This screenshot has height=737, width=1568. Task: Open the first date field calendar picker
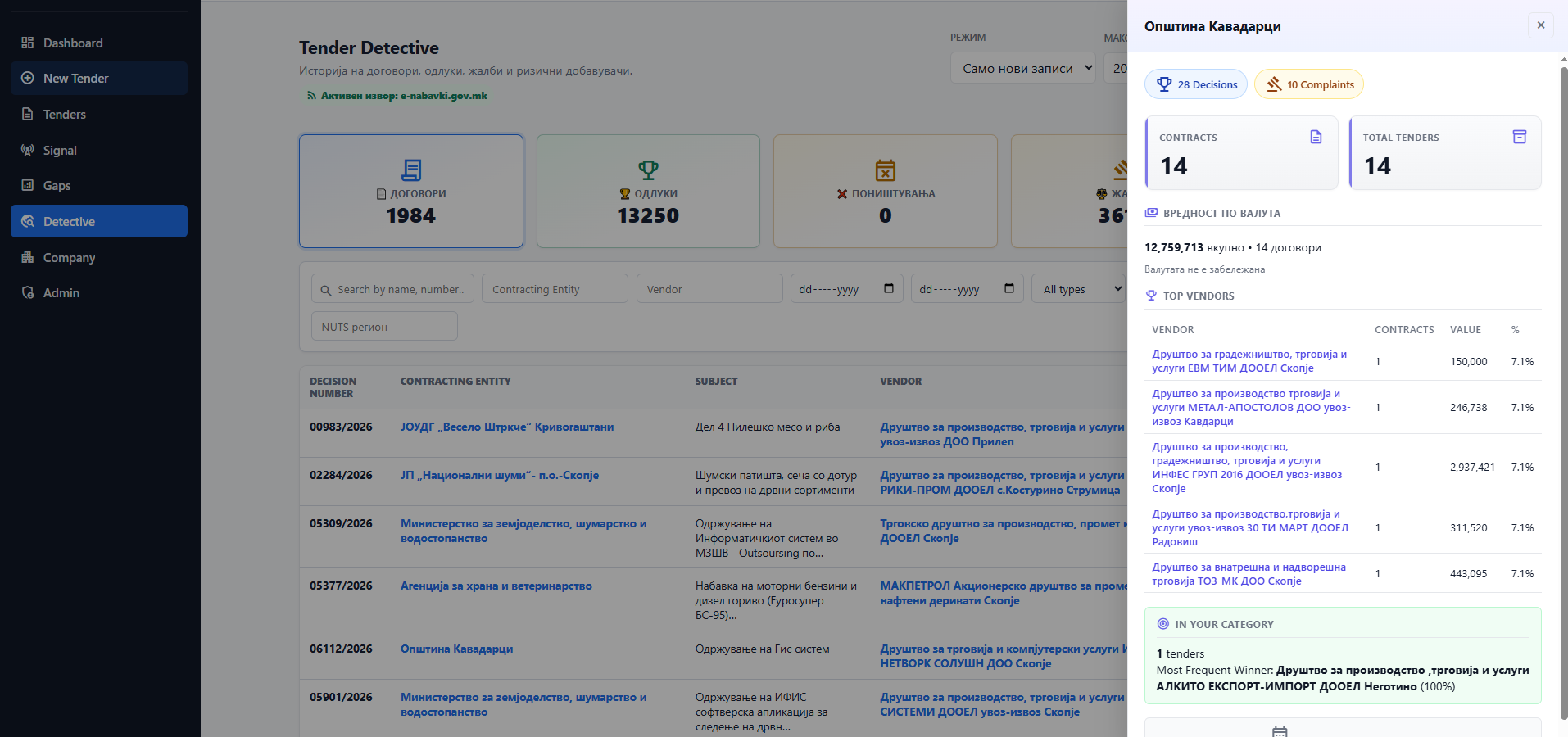click(x=889, y=288)
